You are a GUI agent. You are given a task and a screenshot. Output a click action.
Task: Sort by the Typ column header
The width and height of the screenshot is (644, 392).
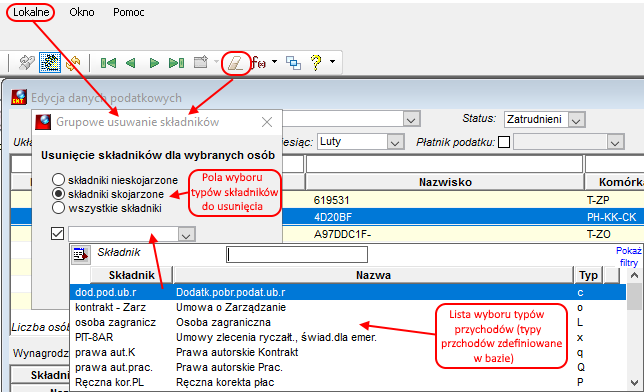point(588,275)
